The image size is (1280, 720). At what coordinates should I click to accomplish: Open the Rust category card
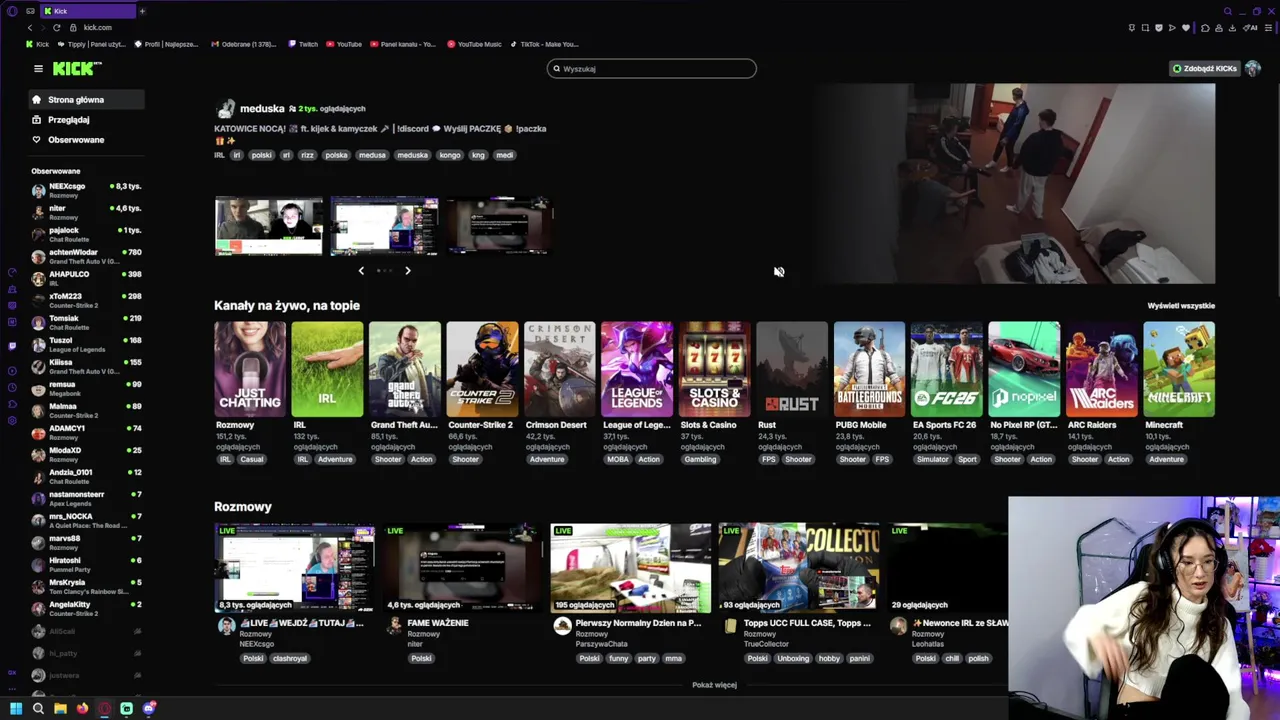tap(792, 369)
